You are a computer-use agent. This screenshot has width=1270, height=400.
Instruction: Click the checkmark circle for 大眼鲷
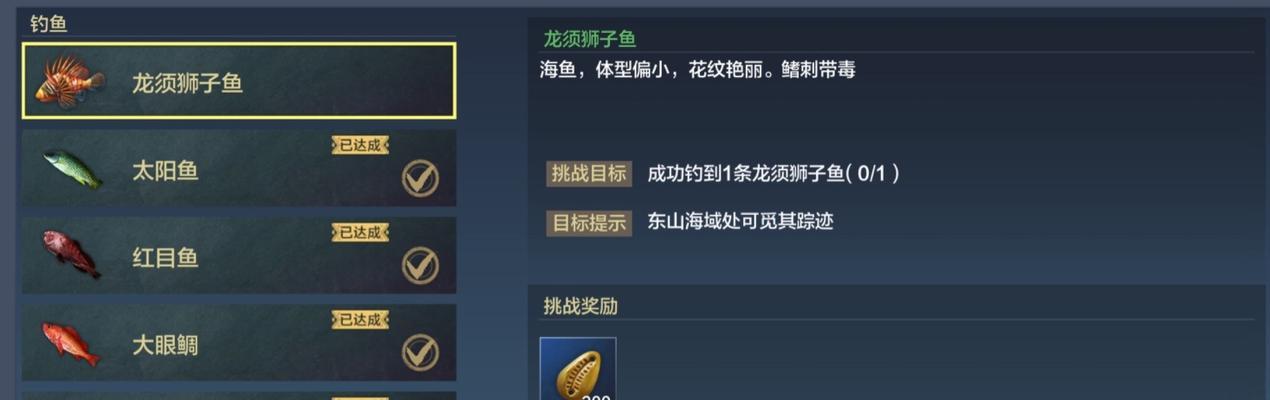click(x=420, y=353)
